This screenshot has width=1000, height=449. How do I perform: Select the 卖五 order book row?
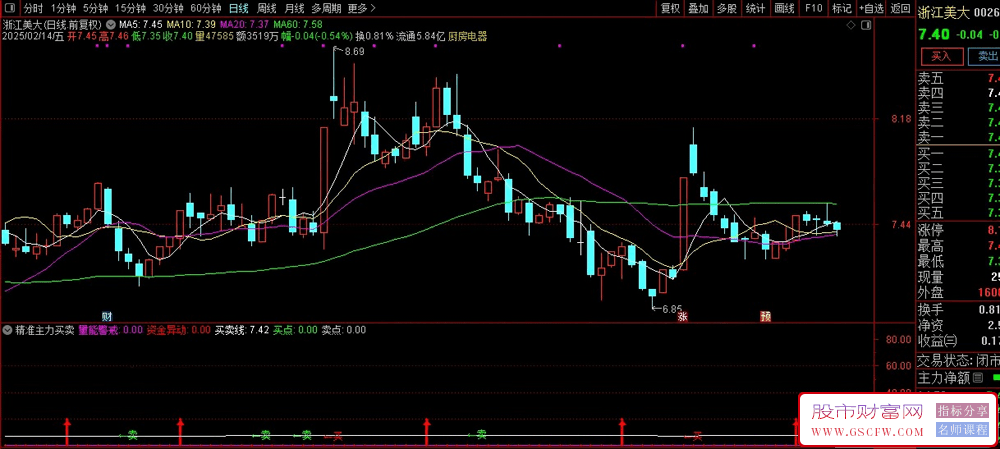(x=959, y=80)
